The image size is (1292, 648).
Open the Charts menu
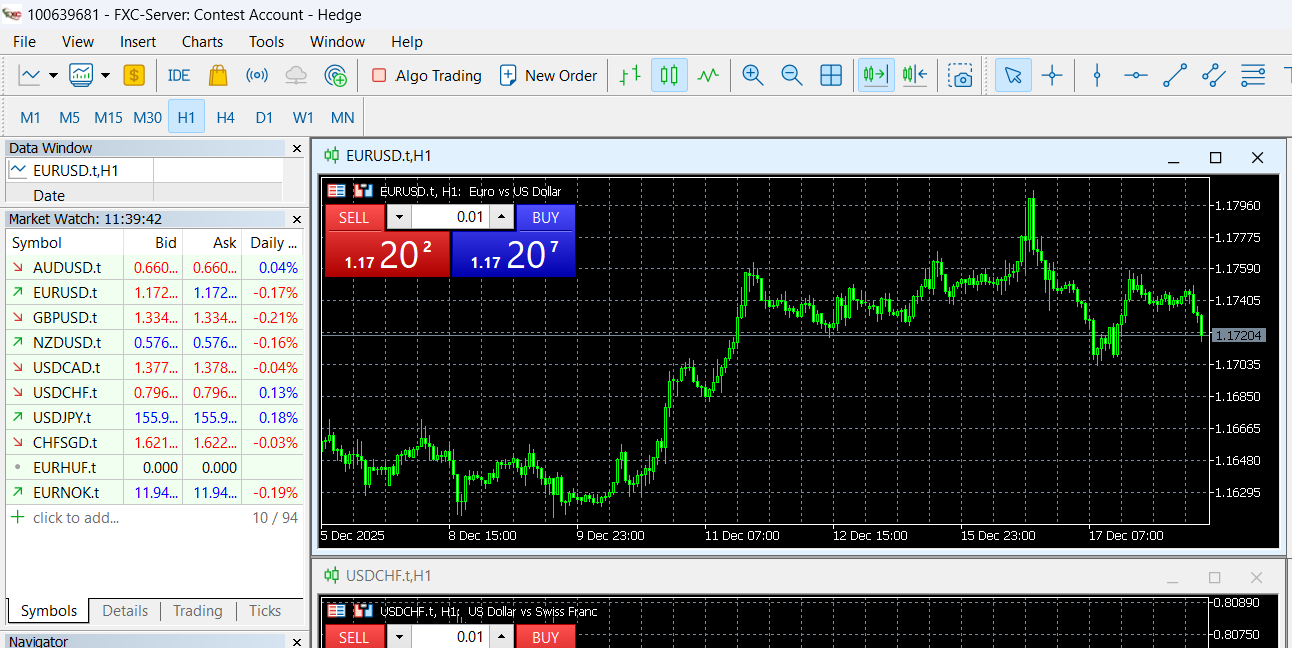coord(202,42)
